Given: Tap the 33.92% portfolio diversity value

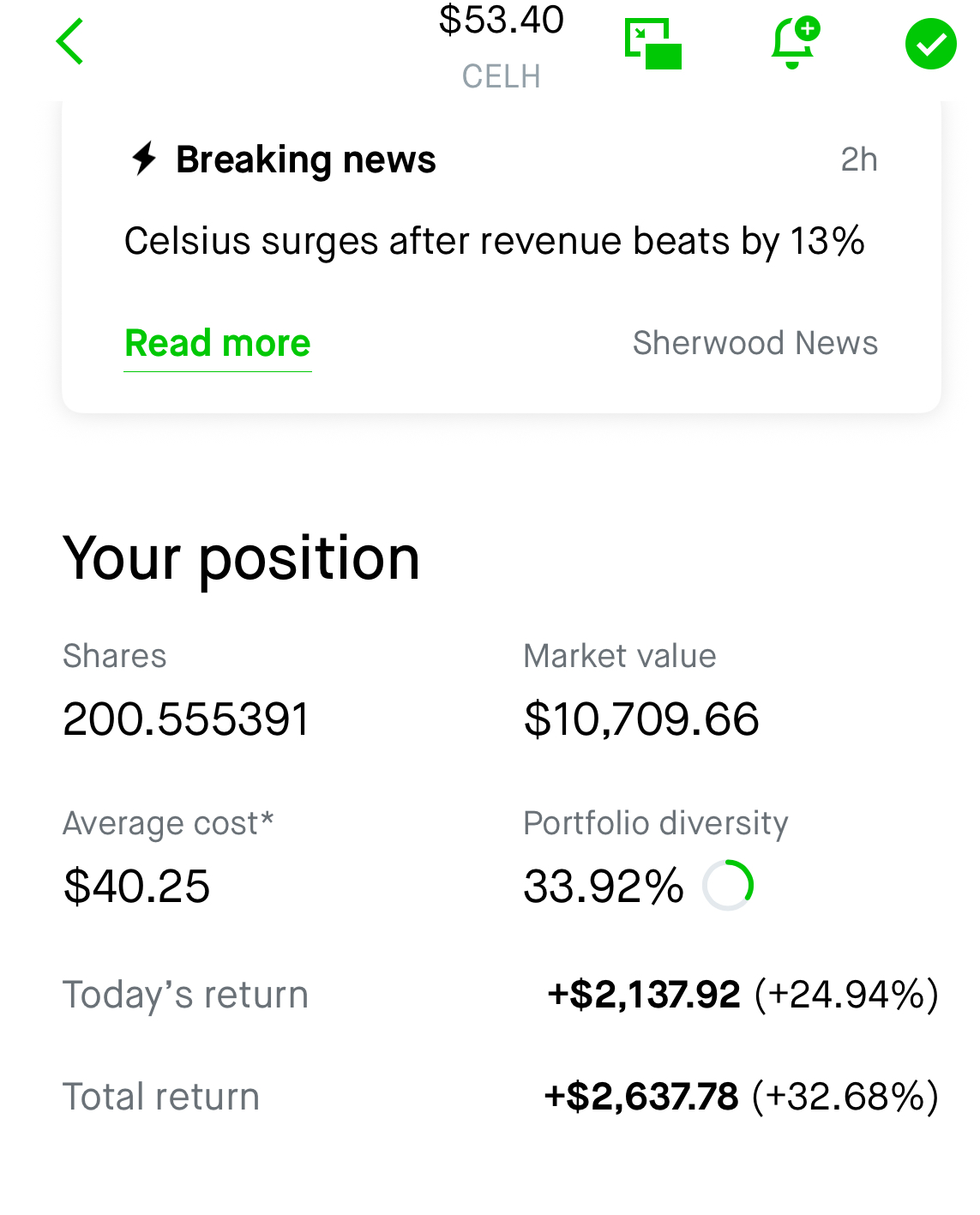Looking at the screenshot, I should (604, 886).
